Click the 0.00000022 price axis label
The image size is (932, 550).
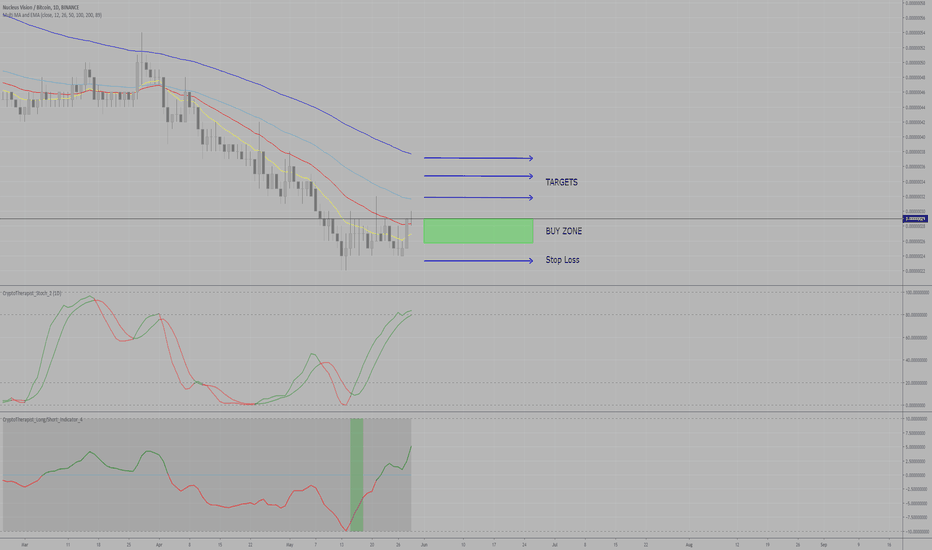[x=915, y=271]
